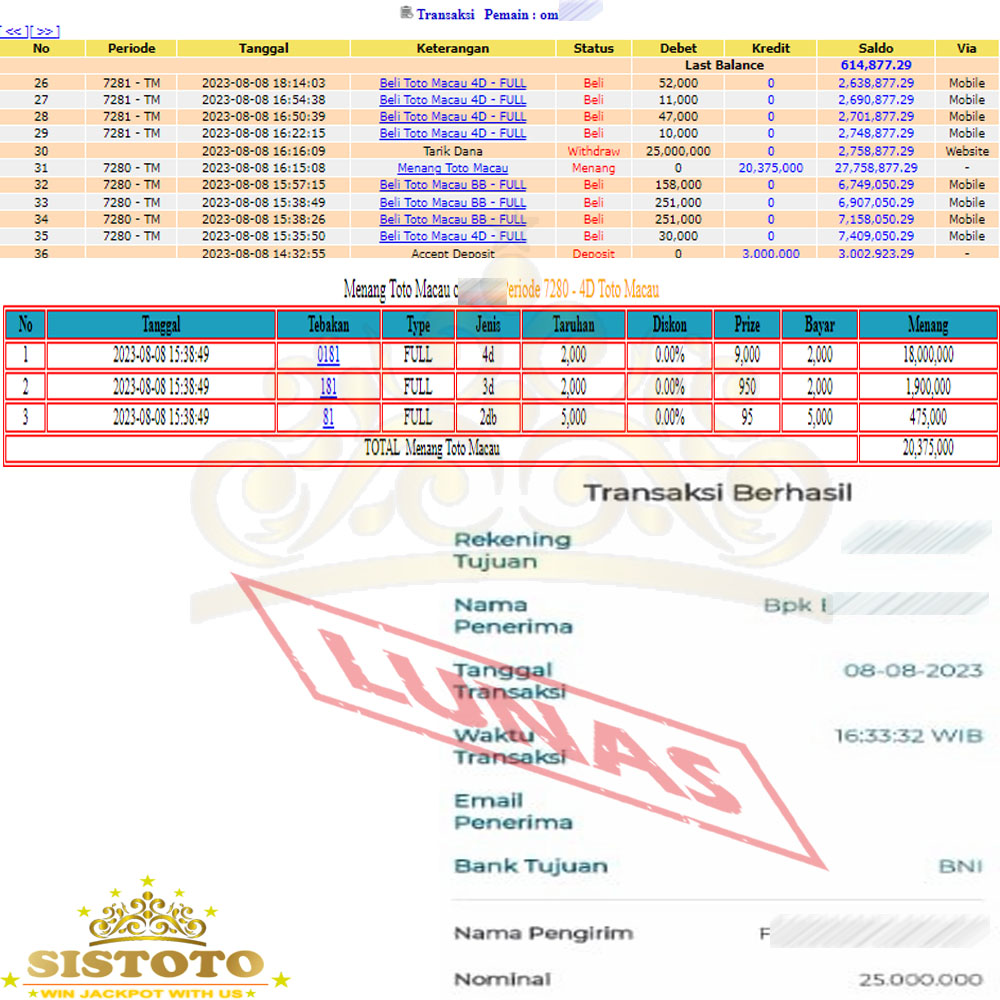The height and width of the screenshot is (1000, 1000).
Task: Open Beli Toto Macau 4D link in row 27
Action: 452,100
